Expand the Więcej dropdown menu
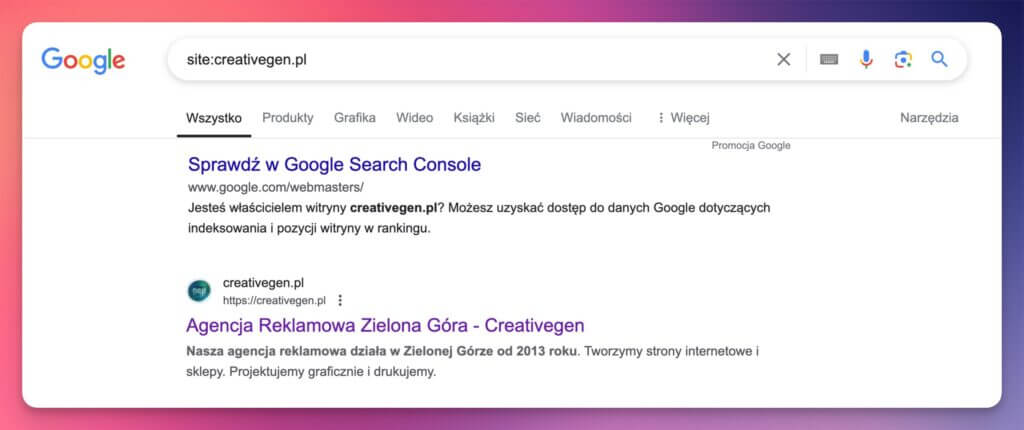The height and width of the screenshot is (430, 1024). pos(682,118)
